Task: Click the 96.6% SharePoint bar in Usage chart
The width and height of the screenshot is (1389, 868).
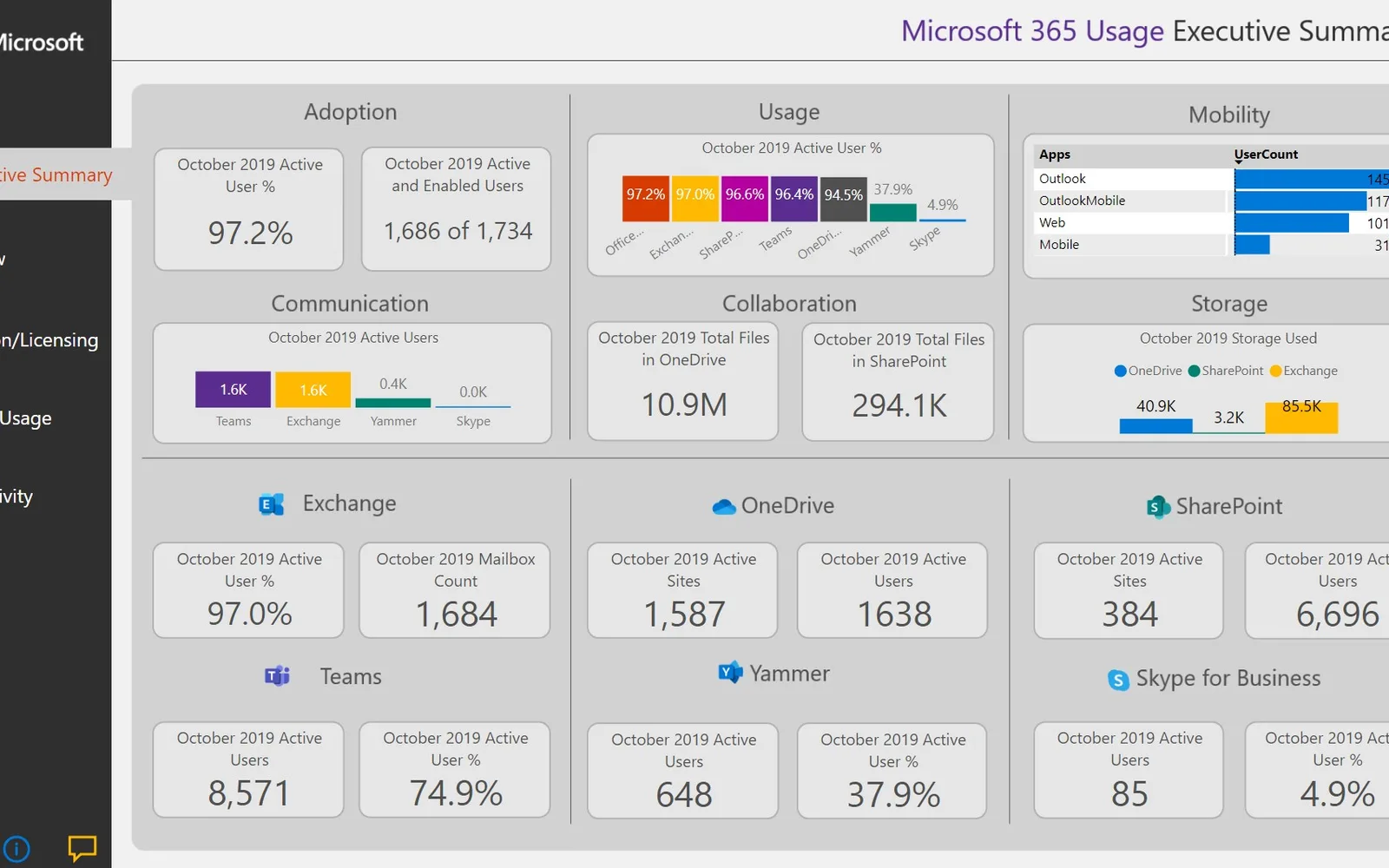Action: 745,199
